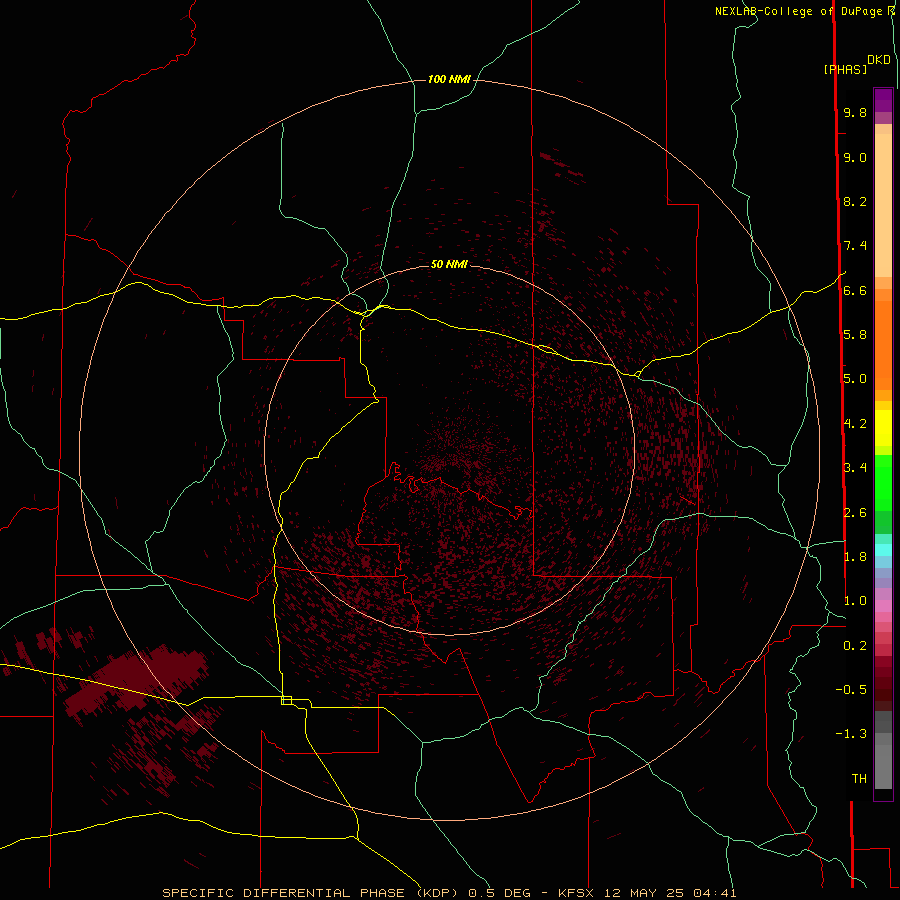Click the cyan segment of the color bar
Image resolution: width=900 pixels, height=900 pixels.
point(883,550)
